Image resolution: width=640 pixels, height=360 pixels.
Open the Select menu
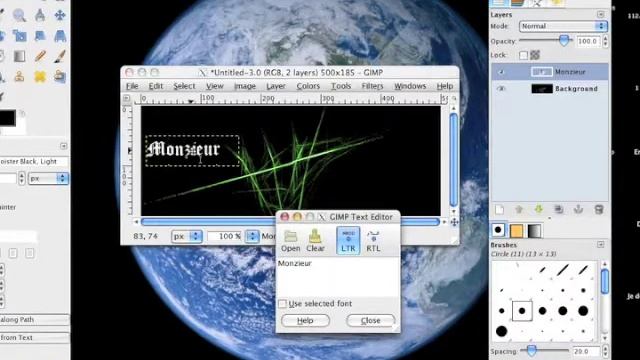184,86
